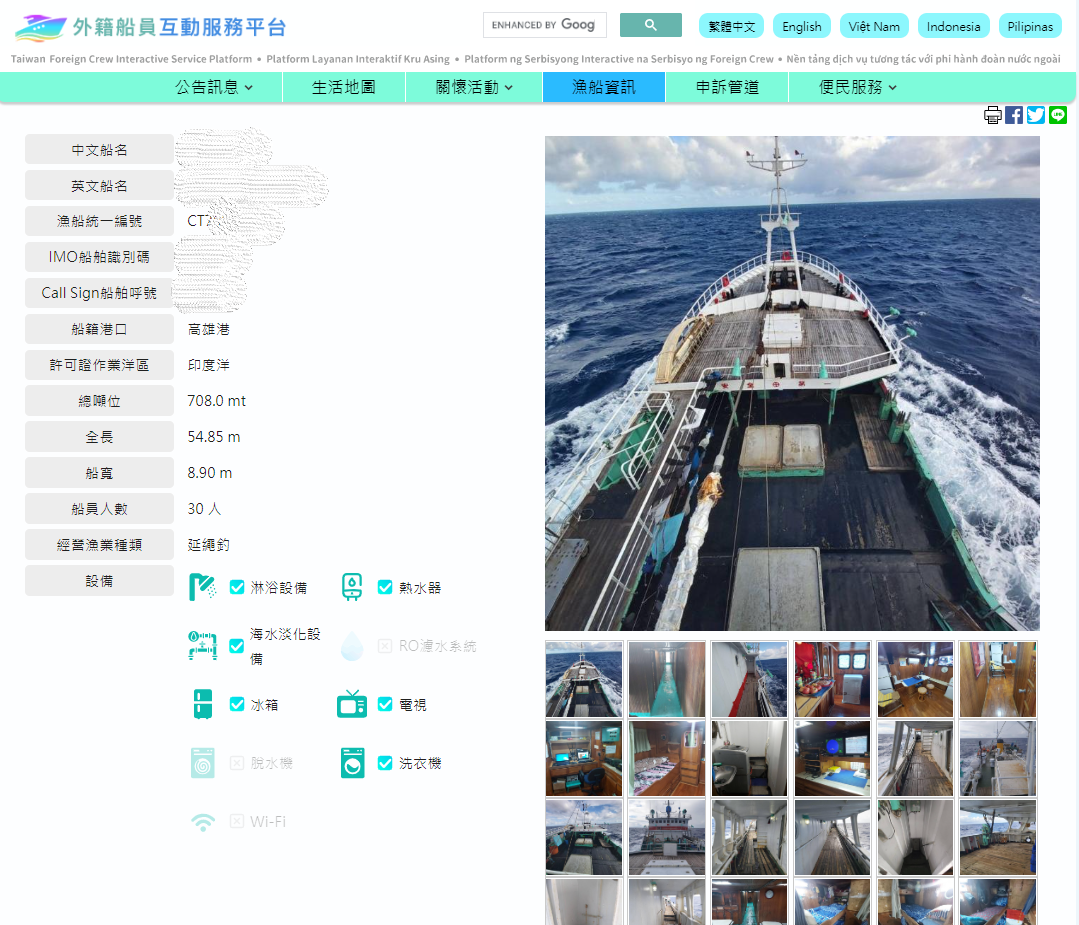
Task: Click the shower equipment icon
Action: 203,587
